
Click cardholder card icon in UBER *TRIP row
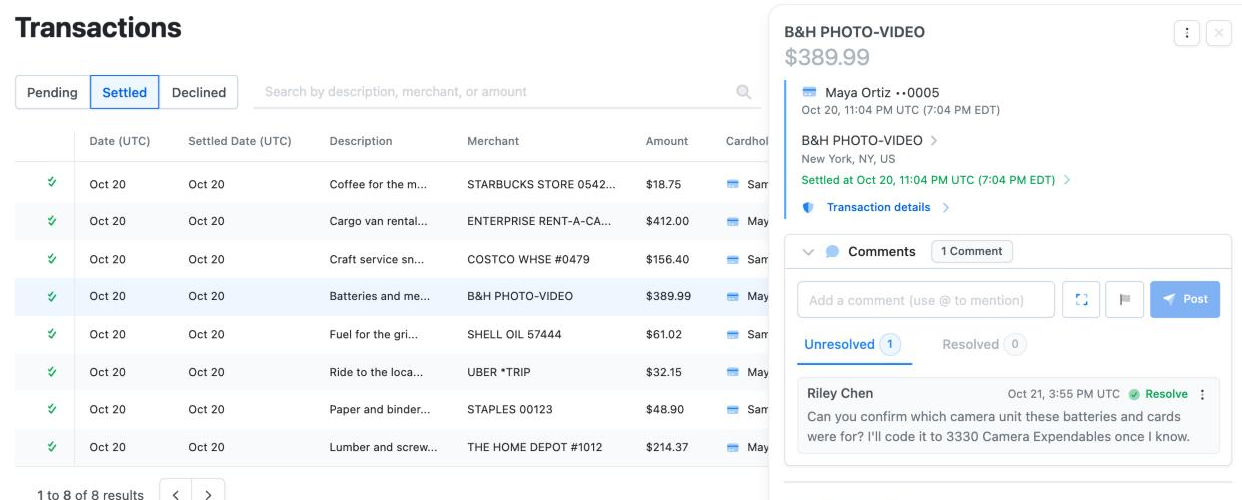pyautogui.click(x=733, y=372)
